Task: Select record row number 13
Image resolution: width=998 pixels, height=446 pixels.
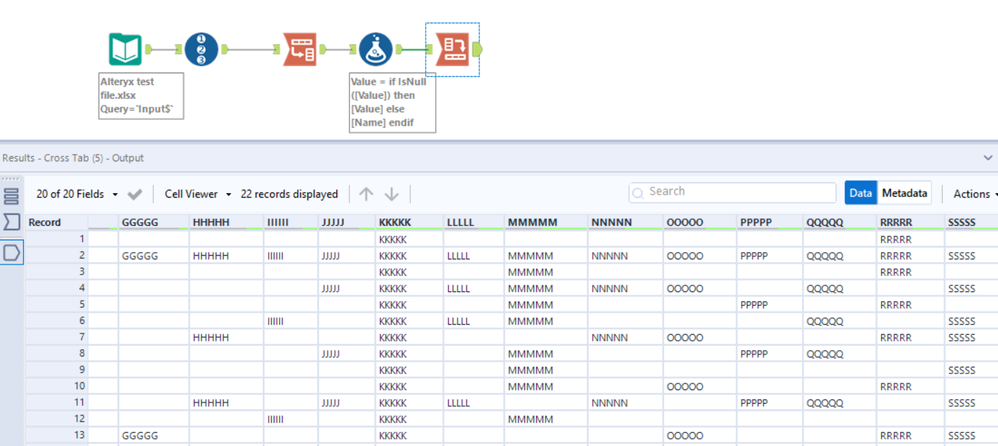Action: pyautogui.click(x=56, y=435)
